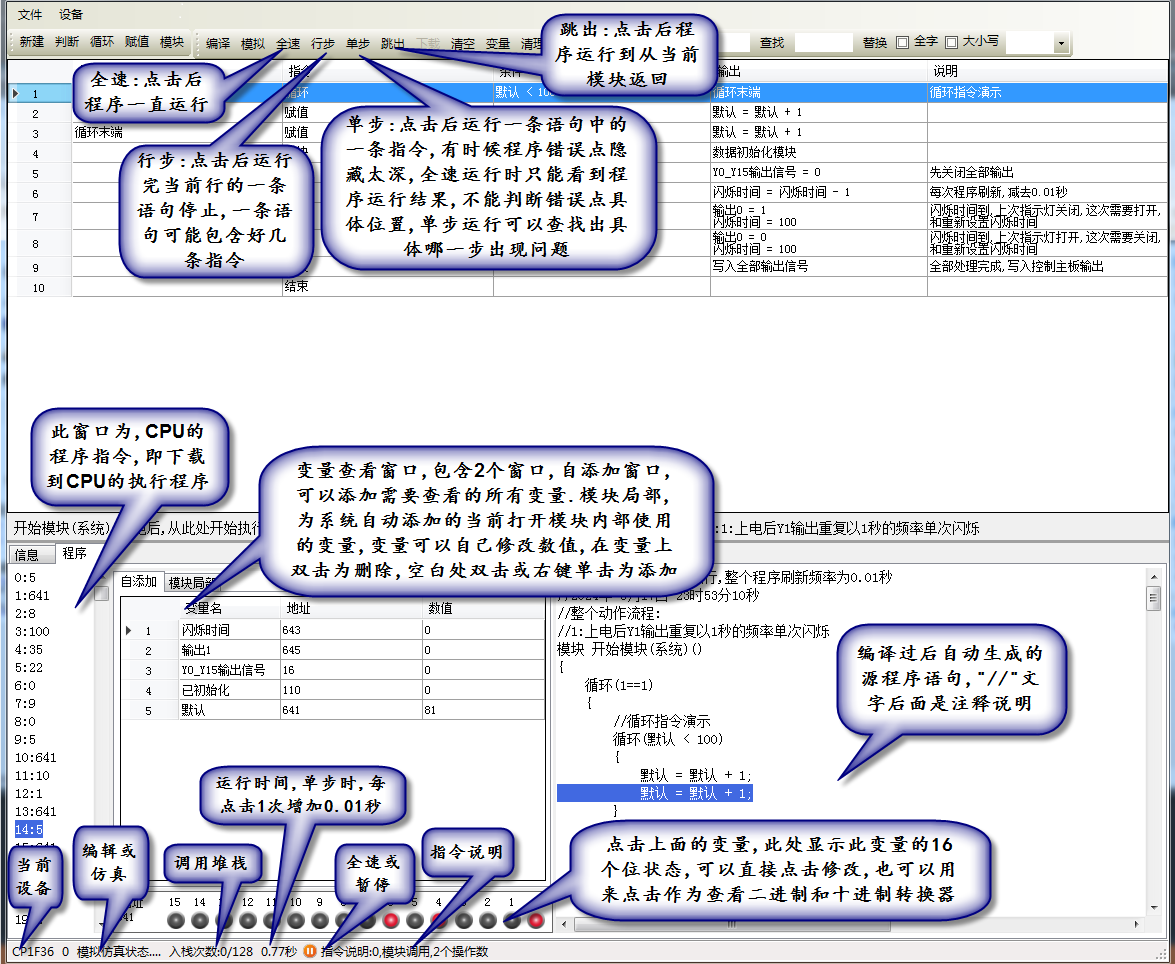Enable the 全字 whole-word checkbox

point(902,42)
